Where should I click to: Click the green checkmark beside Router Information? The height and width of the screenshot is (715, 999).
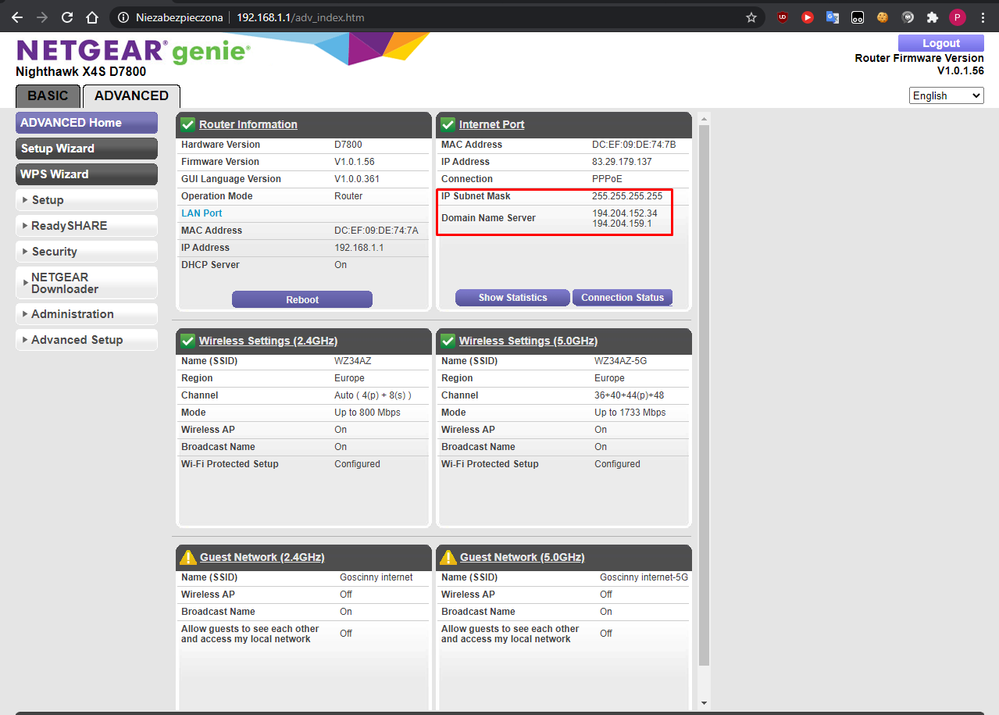pos(187,124)
